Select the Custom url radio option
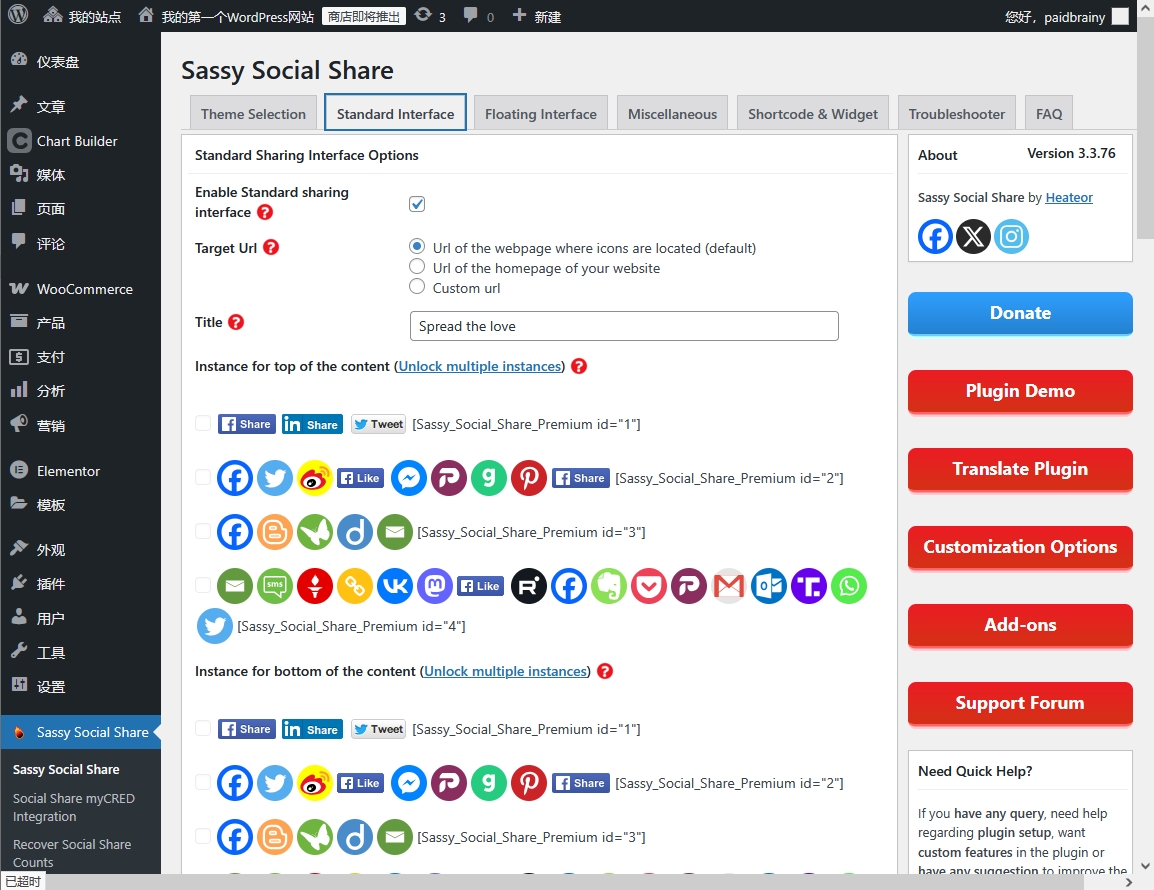Viewport: 1154px width, 890px height. [x=417, y=286]
